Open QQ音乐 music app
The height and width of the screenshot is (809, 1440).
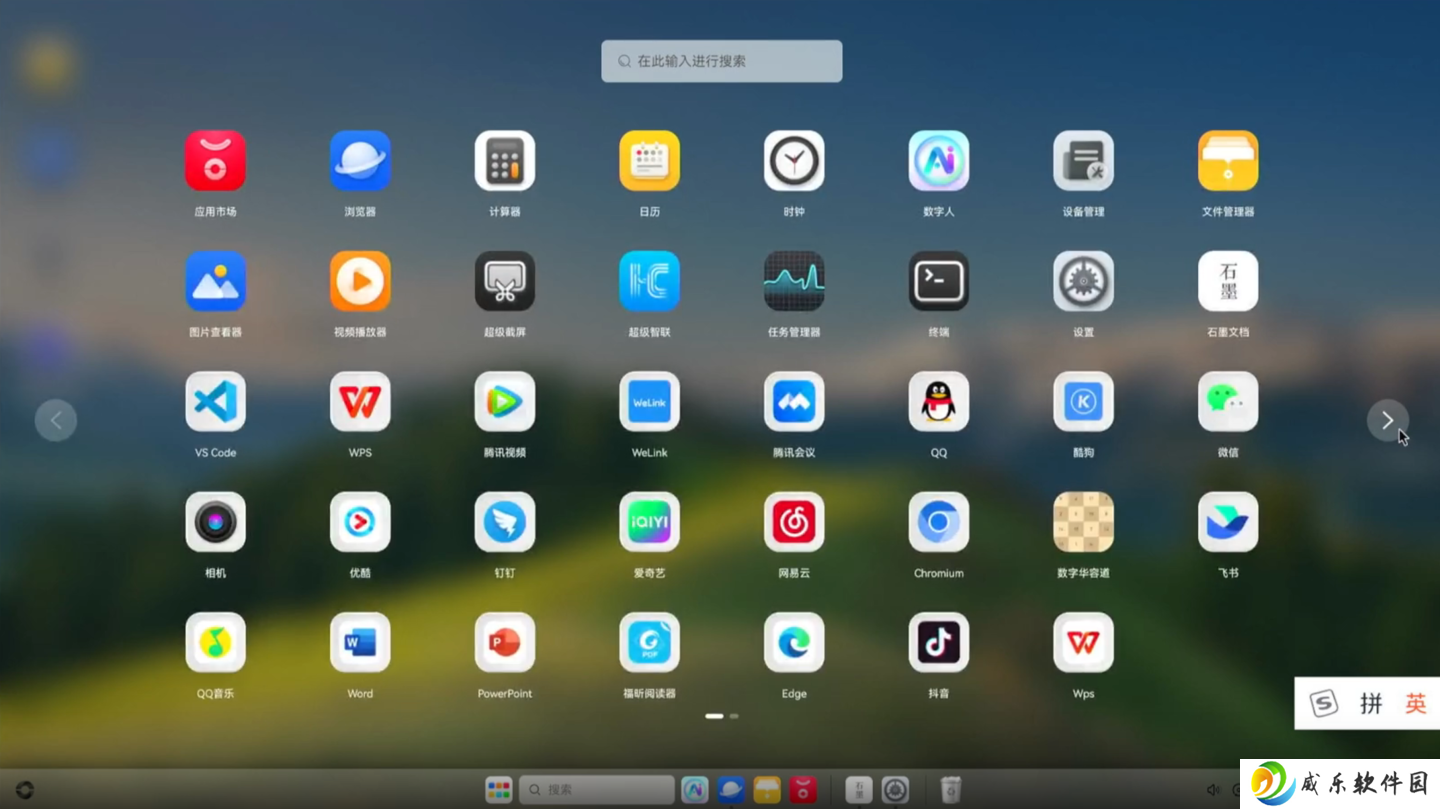(215, 643)
